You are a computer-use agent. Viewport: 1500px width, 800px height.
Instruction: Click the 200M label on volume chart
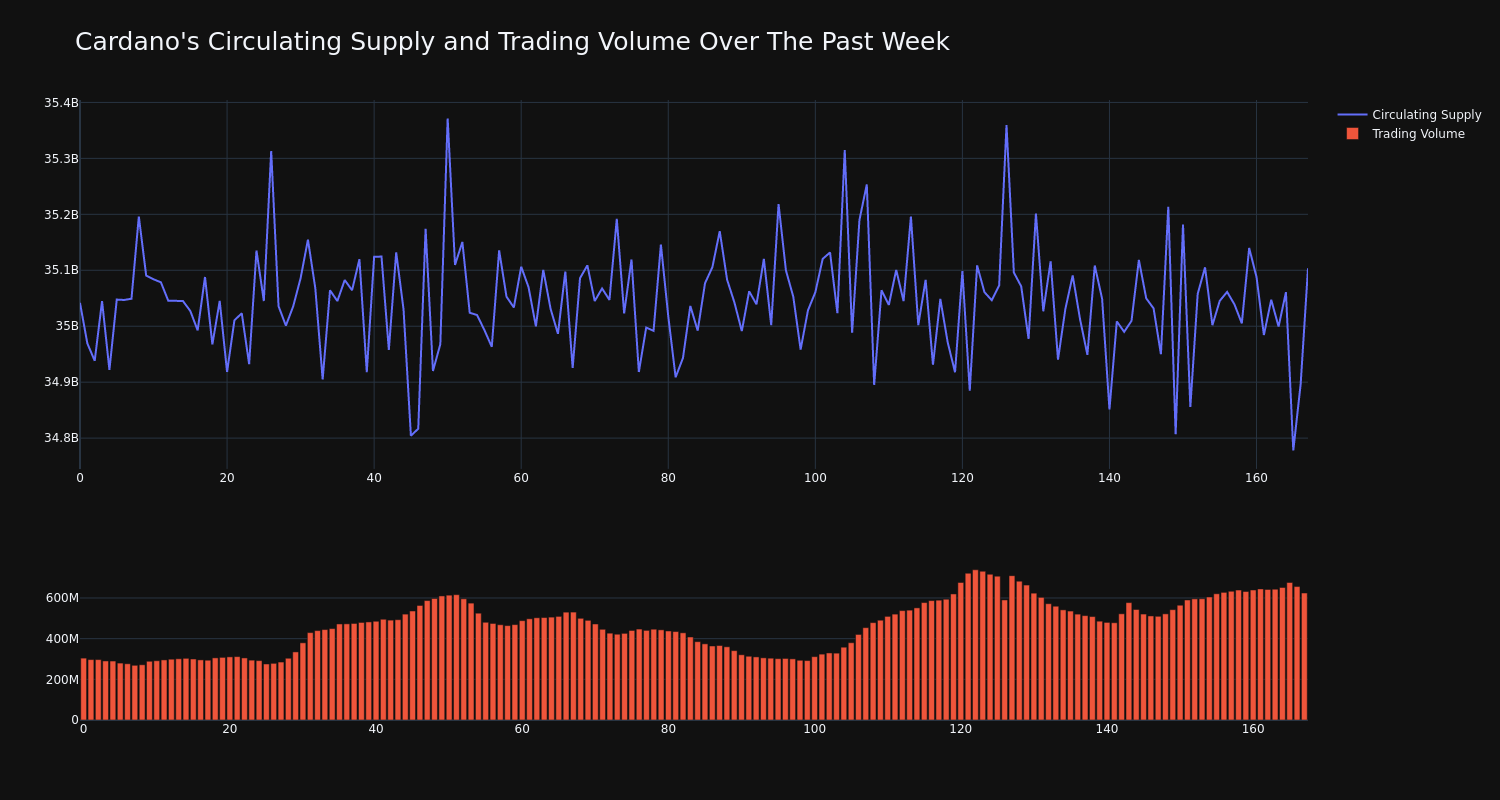click(62, 680)
